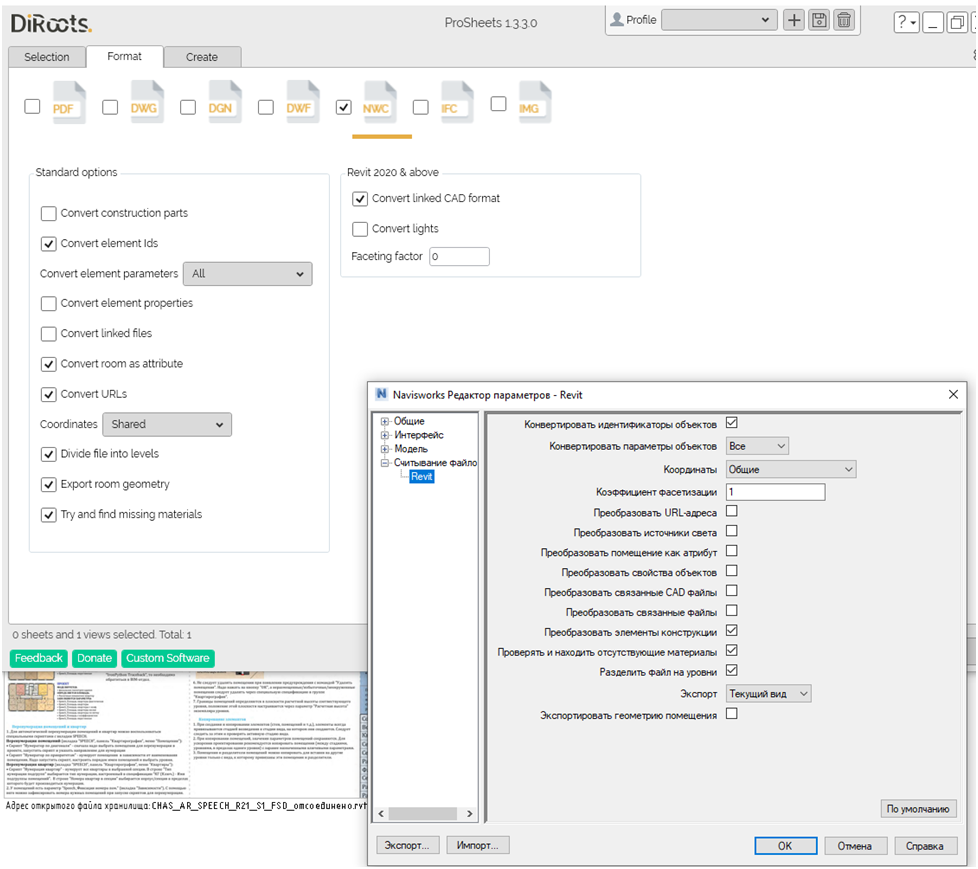The height and width of the screenshot is (869, 978).
Task: Click the save profile floppy disk icon
Action: pyautogui.click(x=819, y=20)
